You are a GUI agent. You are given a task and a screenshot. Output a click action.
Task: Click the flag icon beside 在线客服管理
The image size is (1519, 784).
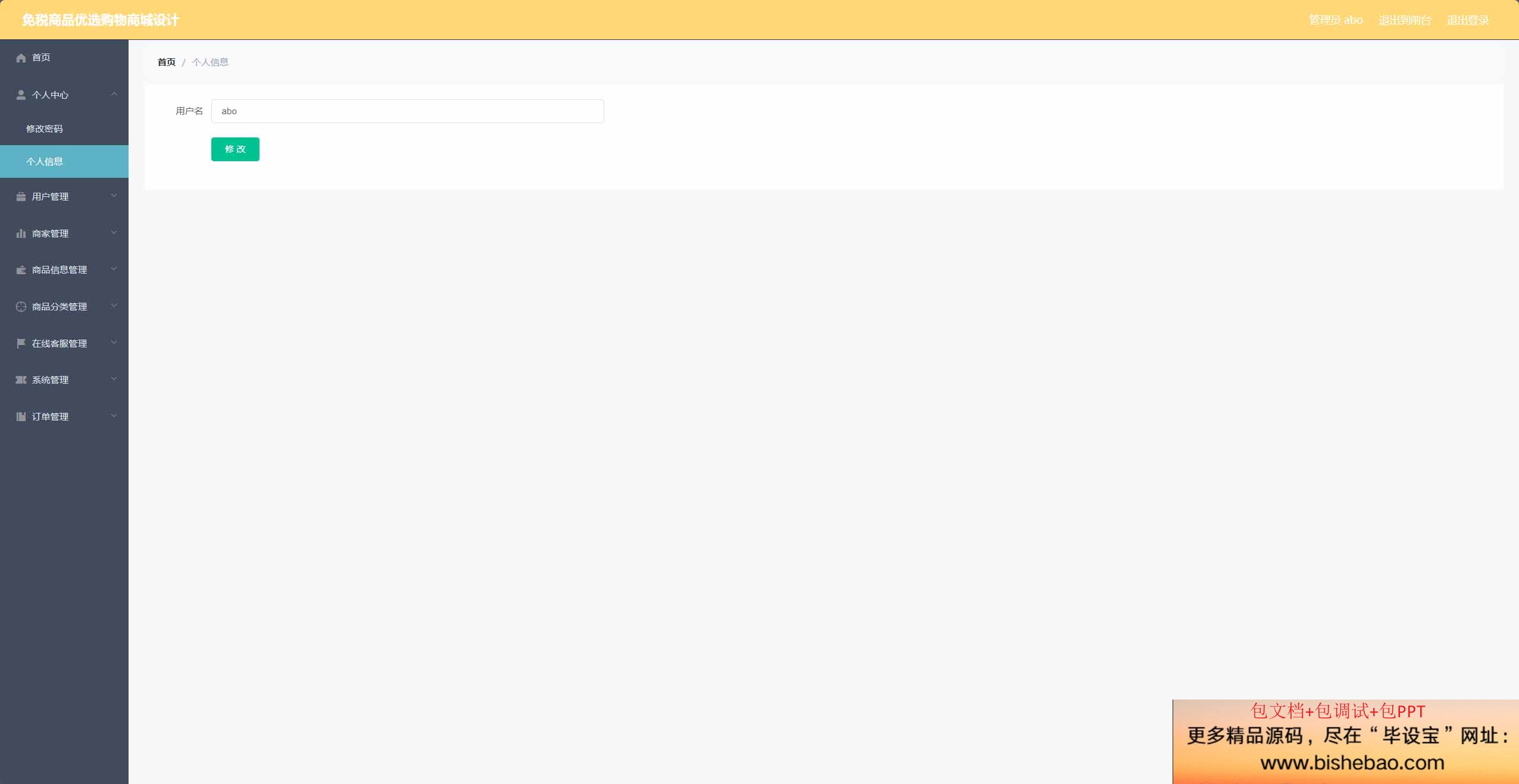21,343
